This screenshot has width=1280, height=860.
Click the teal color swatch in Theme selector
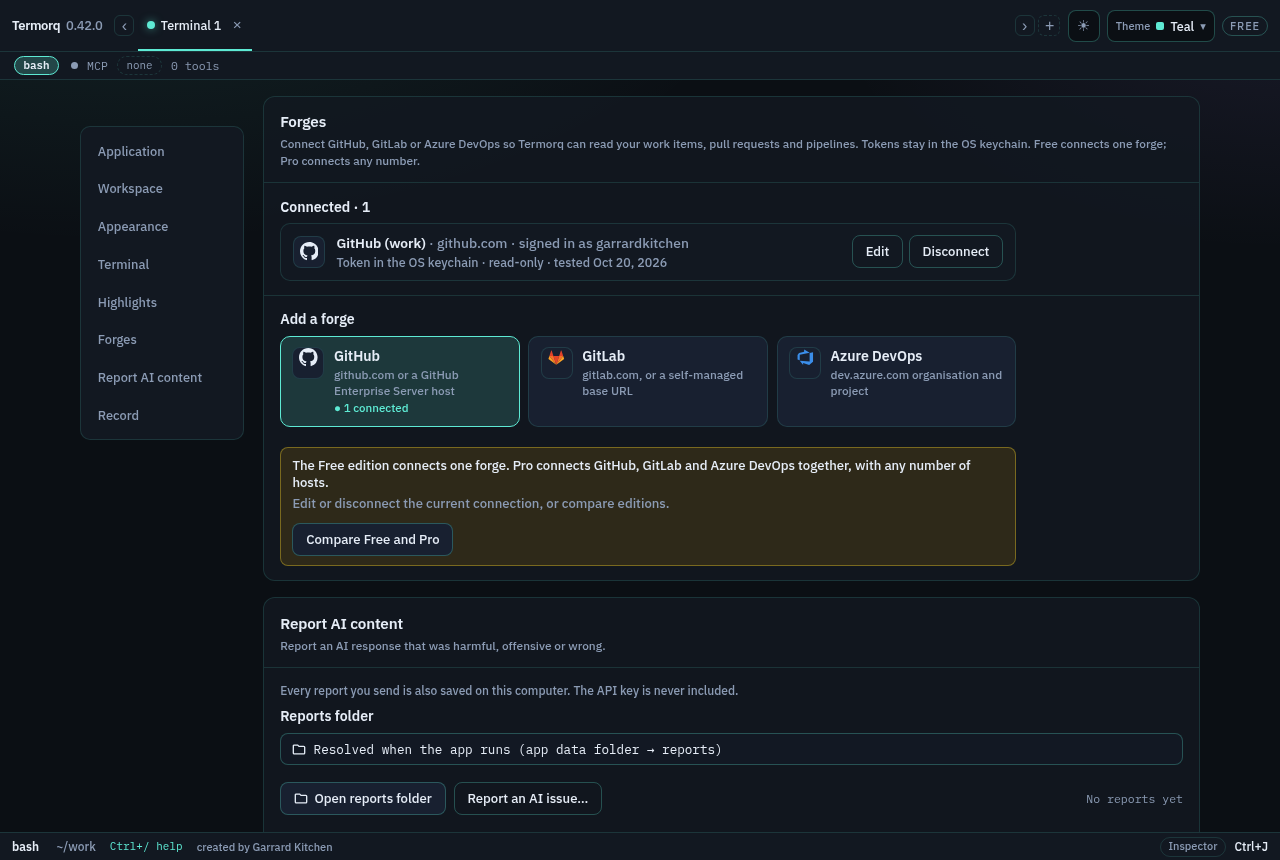click(x=1160, y=26)
